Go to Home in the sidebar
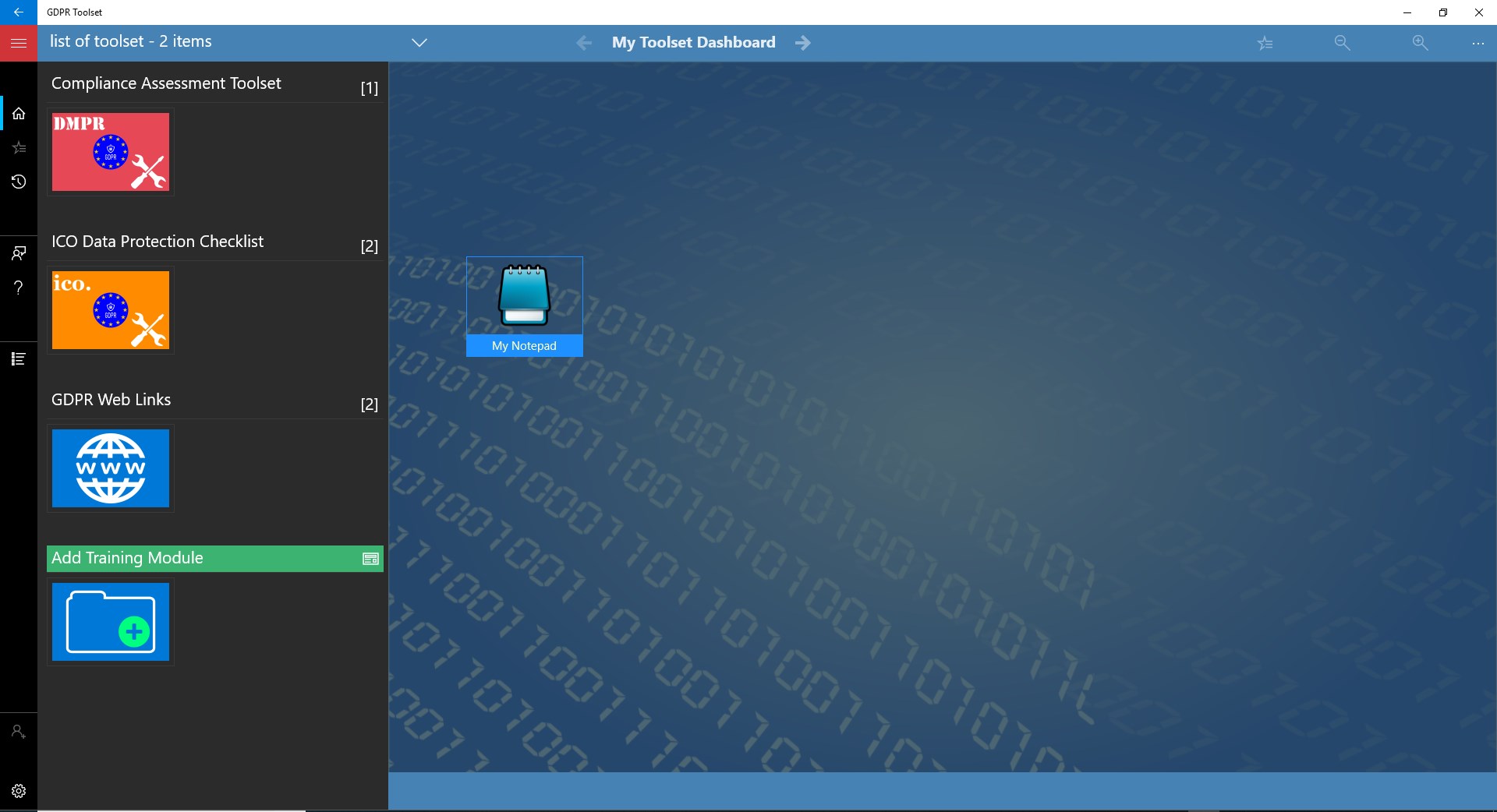Image resolution: width=1497 pixels, height=812 pixels. point(19,114)
